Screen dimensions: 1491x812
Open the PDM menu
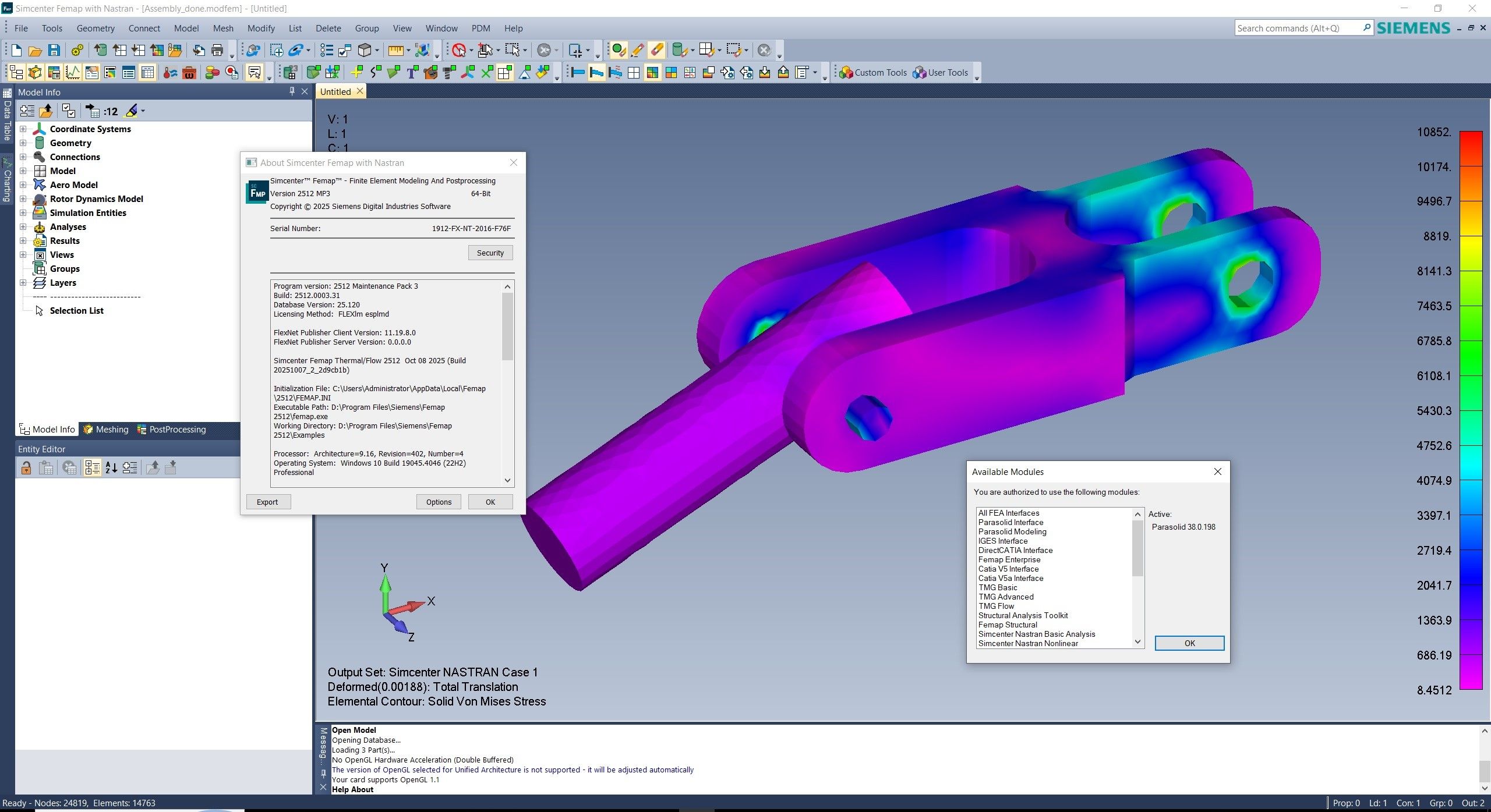pos(480,28)
